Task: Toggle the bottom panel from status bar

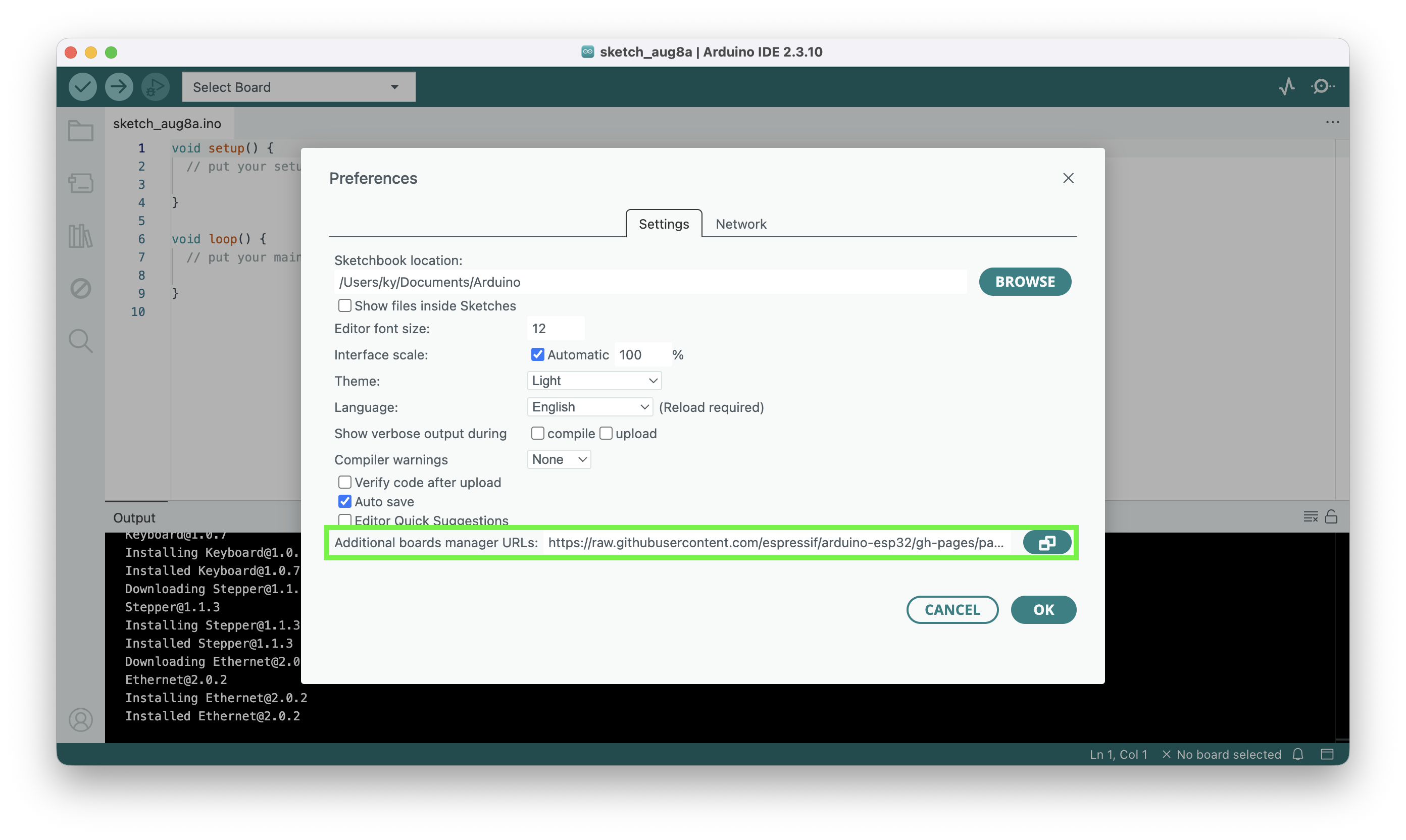Action: (x=1327, y=754)
